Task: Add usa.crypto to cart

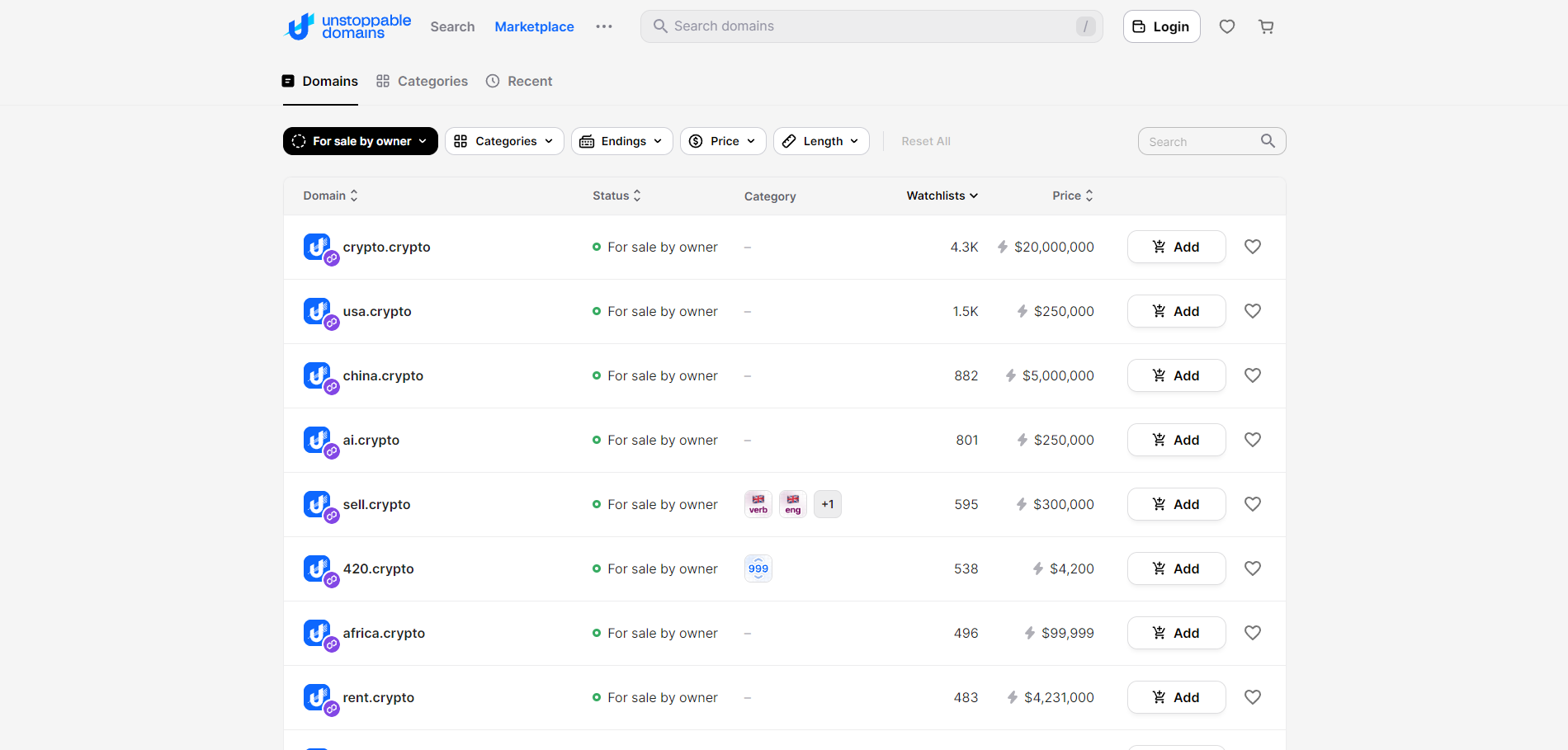Action: tap(1176, 311)
